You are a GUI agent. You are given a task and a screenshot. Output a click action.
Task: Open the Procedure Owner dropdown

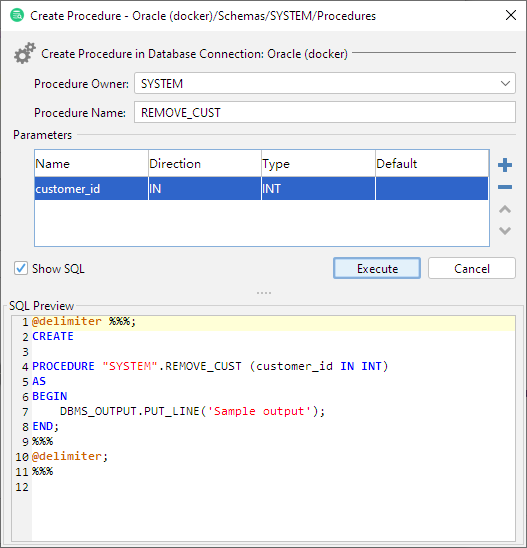click(325, 83)
